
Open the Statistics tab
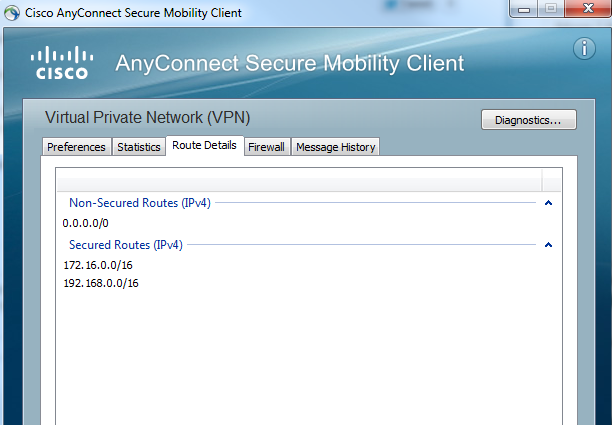click(139, 147)
